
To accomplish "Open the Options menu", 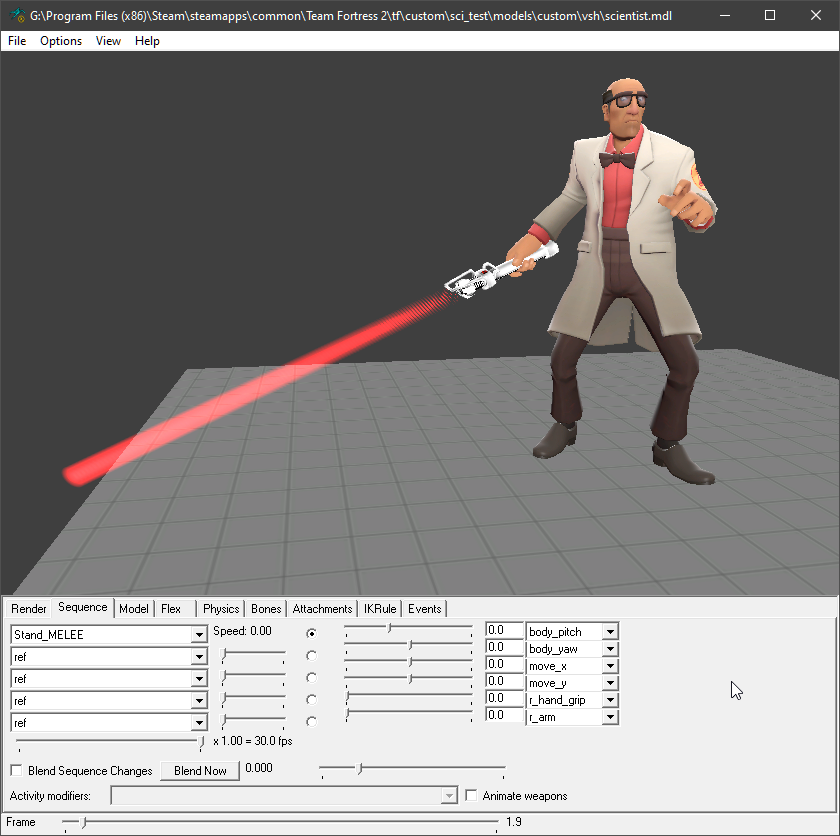I will (61, 41).
